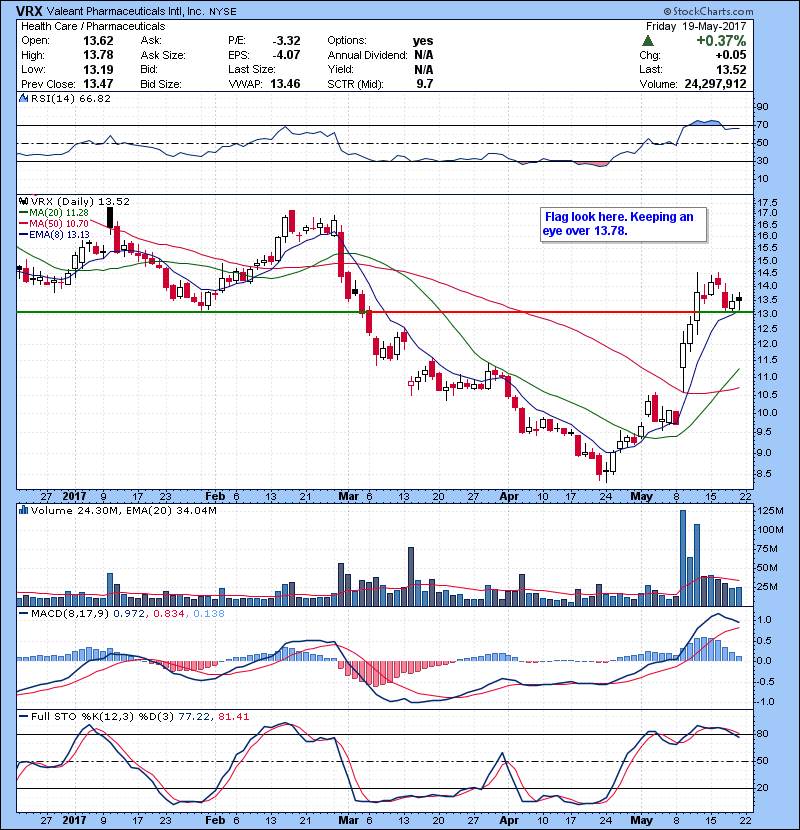Click the 2017 label on the price chart axis
The height and width of the screenshot is (830, 800).
click(x=74, y=496)
